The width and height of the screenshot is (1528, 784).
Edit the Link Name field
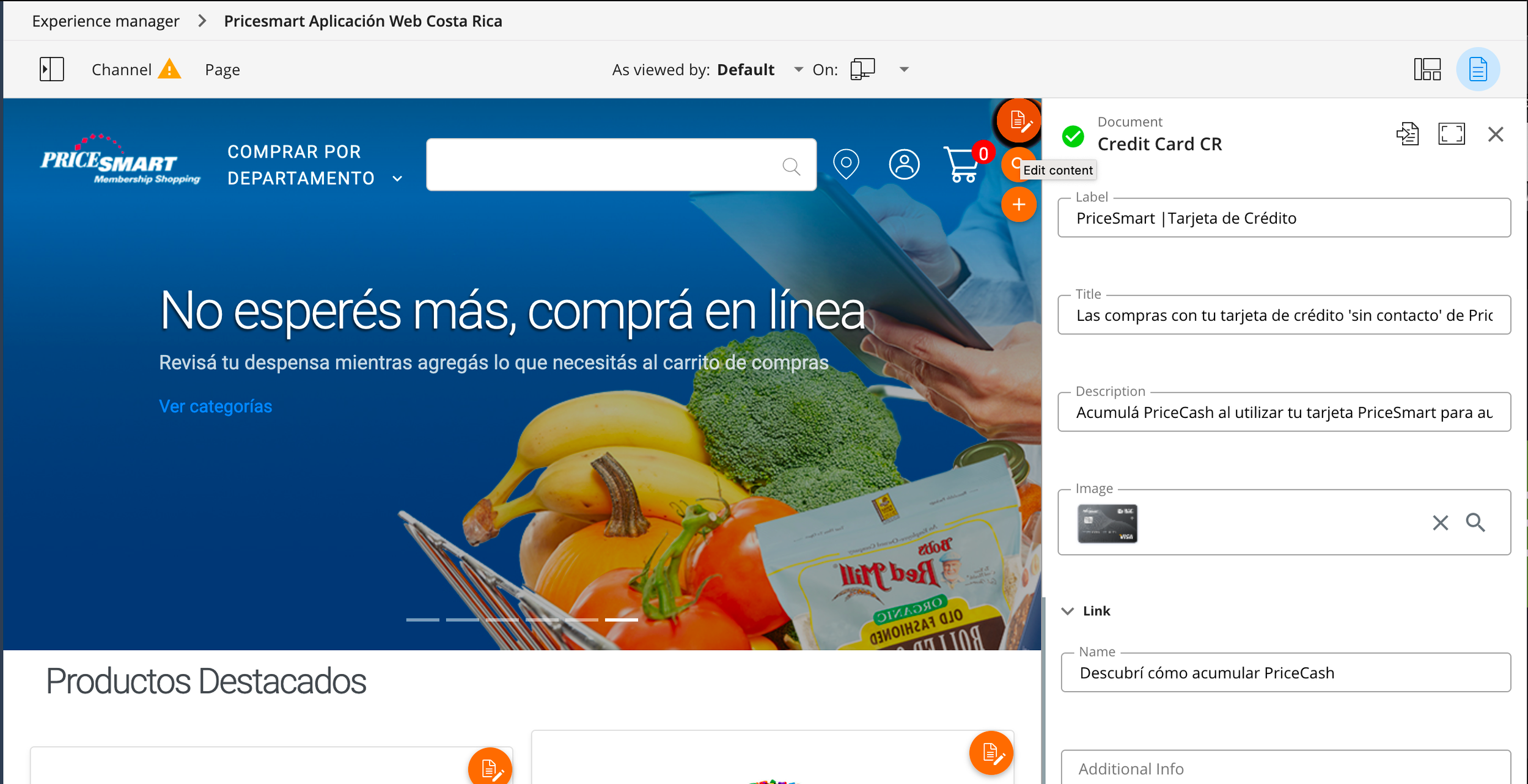(1286, 672)
